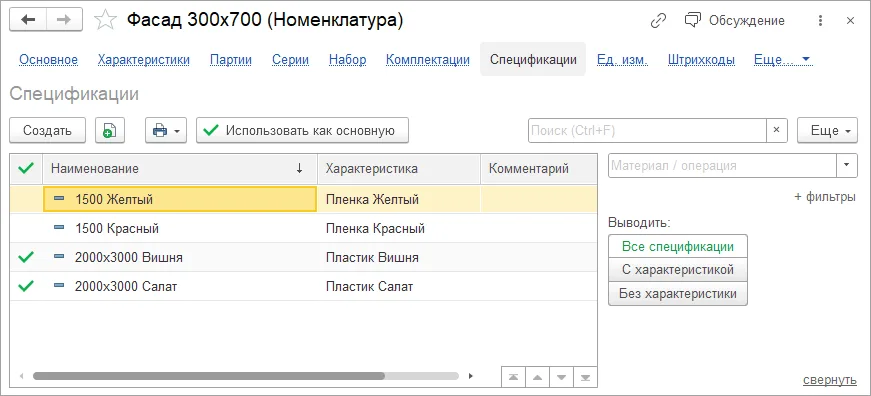Click the Пластик Салат cell
Viewport: 871px width, 396px height.
click(399, 287)
